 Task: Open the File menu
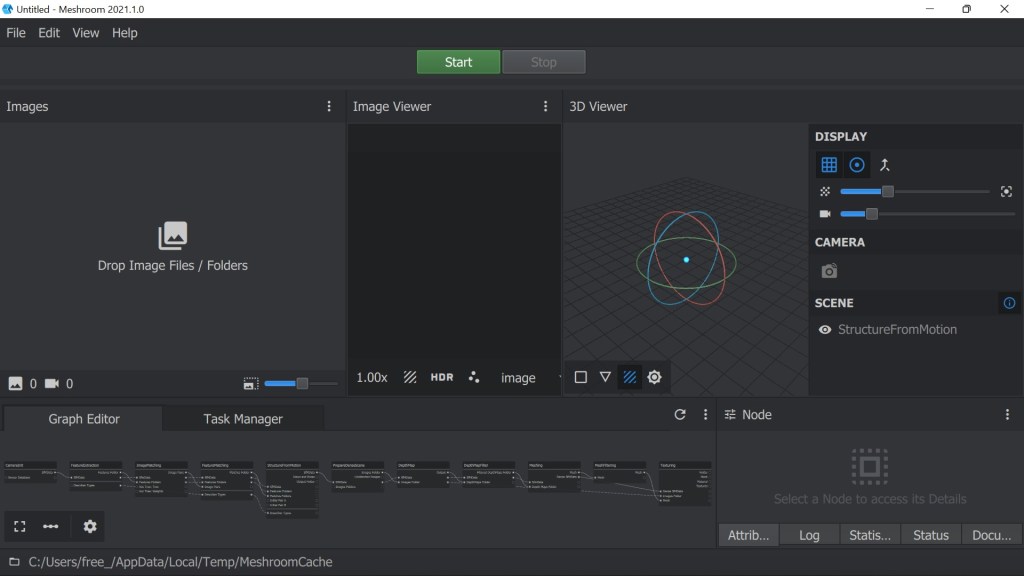click(16, 33)
